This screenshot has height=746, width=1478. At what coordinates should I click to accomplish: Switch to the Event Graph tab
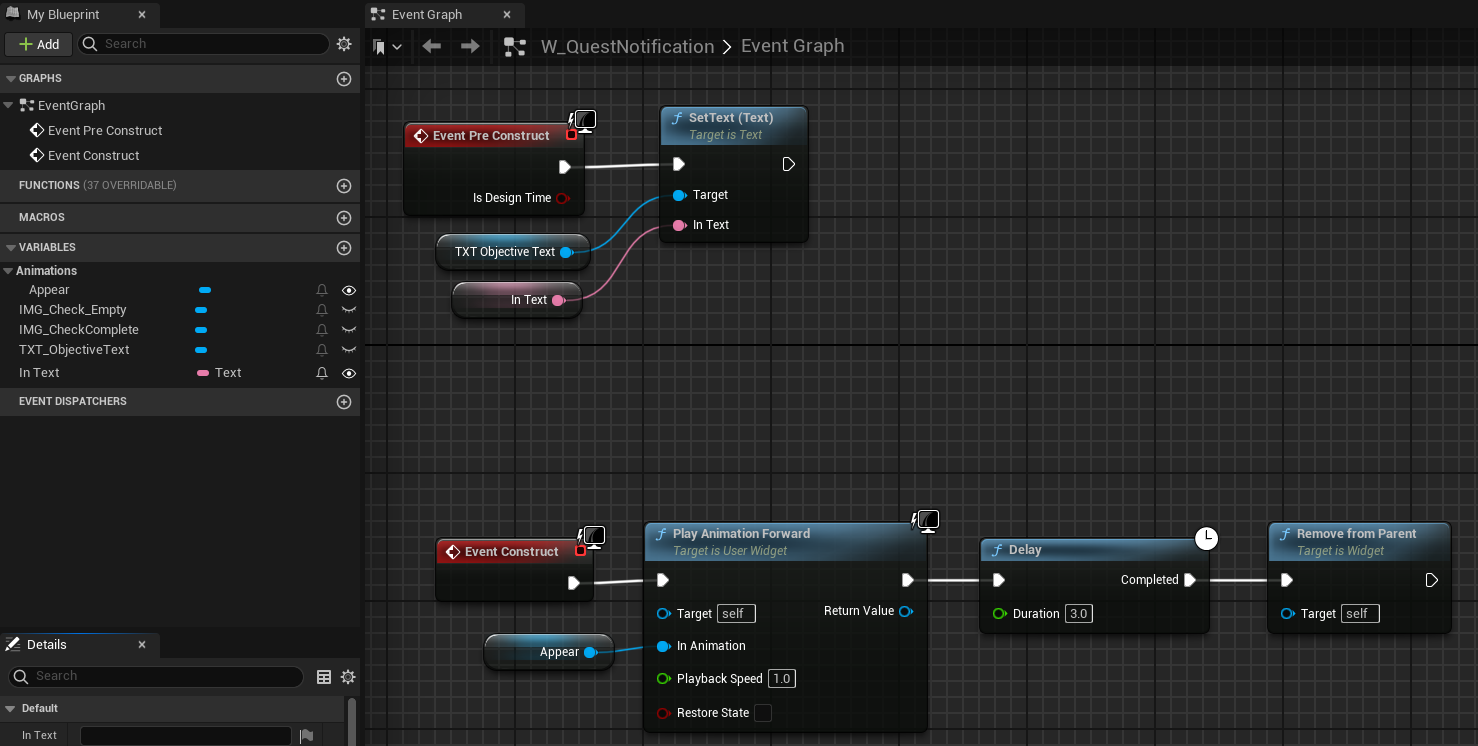tap(427, 15)
